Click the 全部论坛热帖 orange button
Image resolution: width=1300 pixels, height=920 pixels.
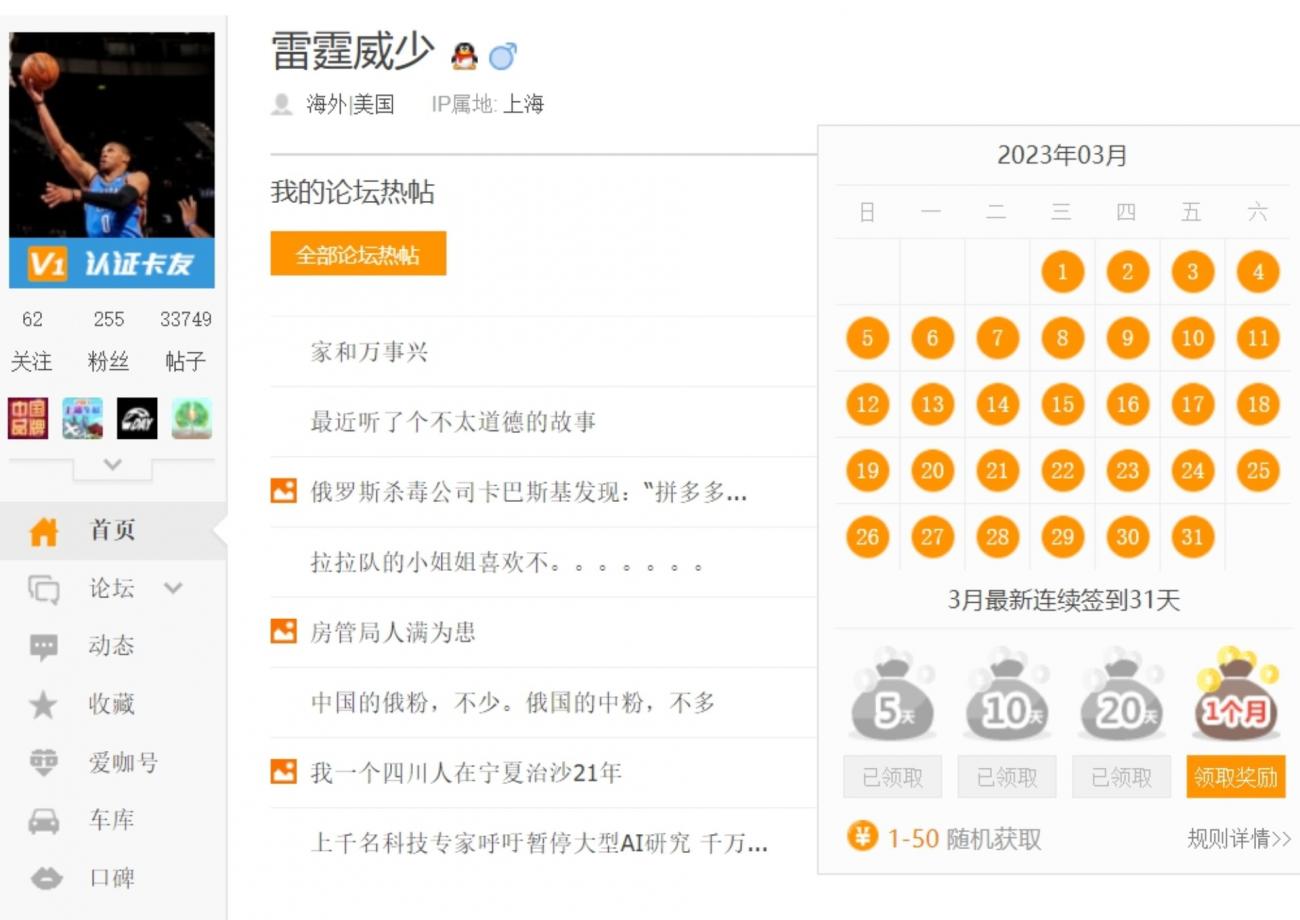tap(358, 254)
